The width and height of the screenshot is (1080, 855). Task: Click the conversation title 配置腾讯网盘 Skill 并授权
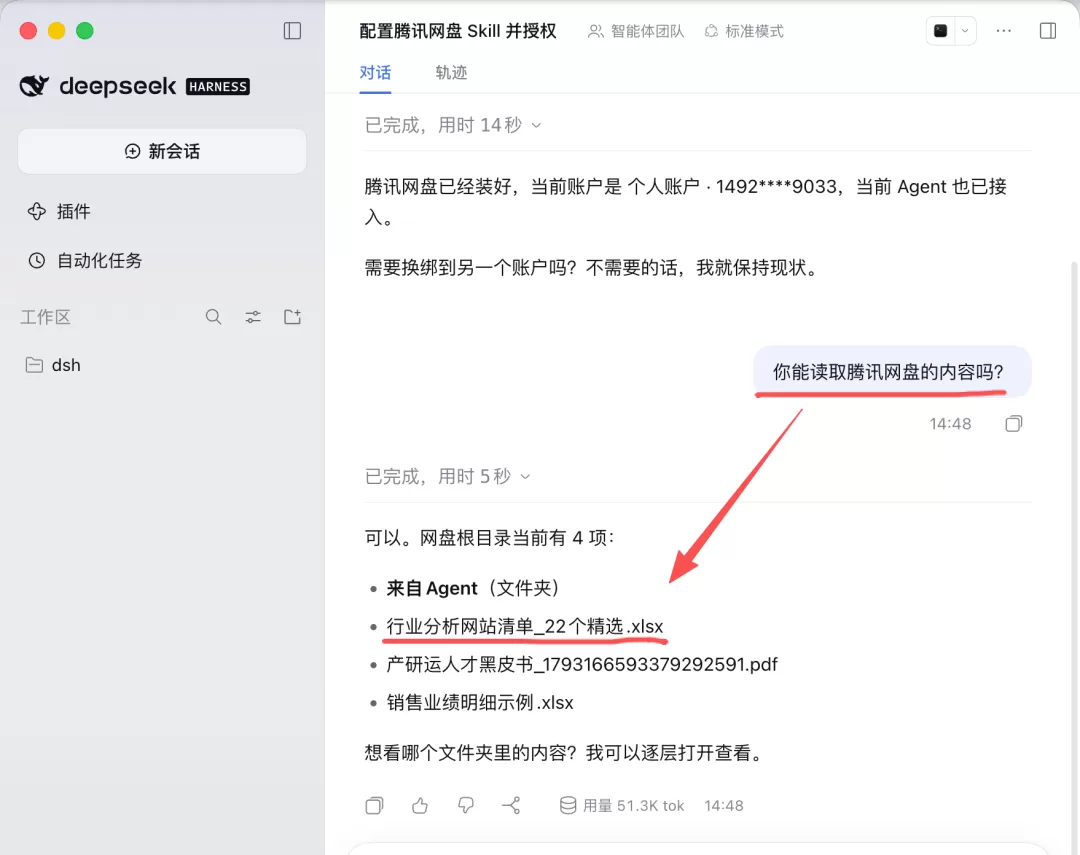(x=458, y=31)
